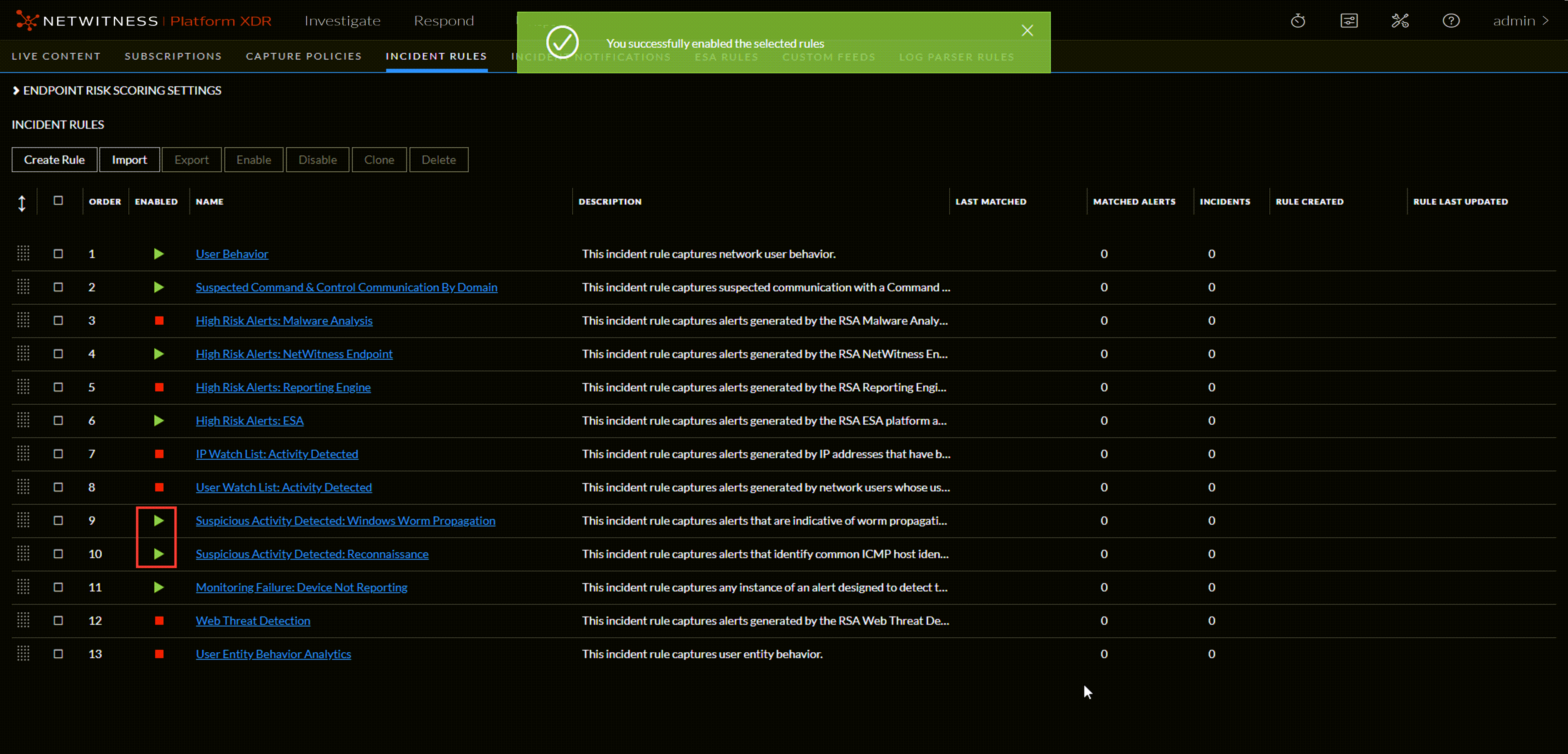Viewport: 1568px width, 754px height.
Task: Click drag handle for User Behavior row
Action: [x=23, y=253]
